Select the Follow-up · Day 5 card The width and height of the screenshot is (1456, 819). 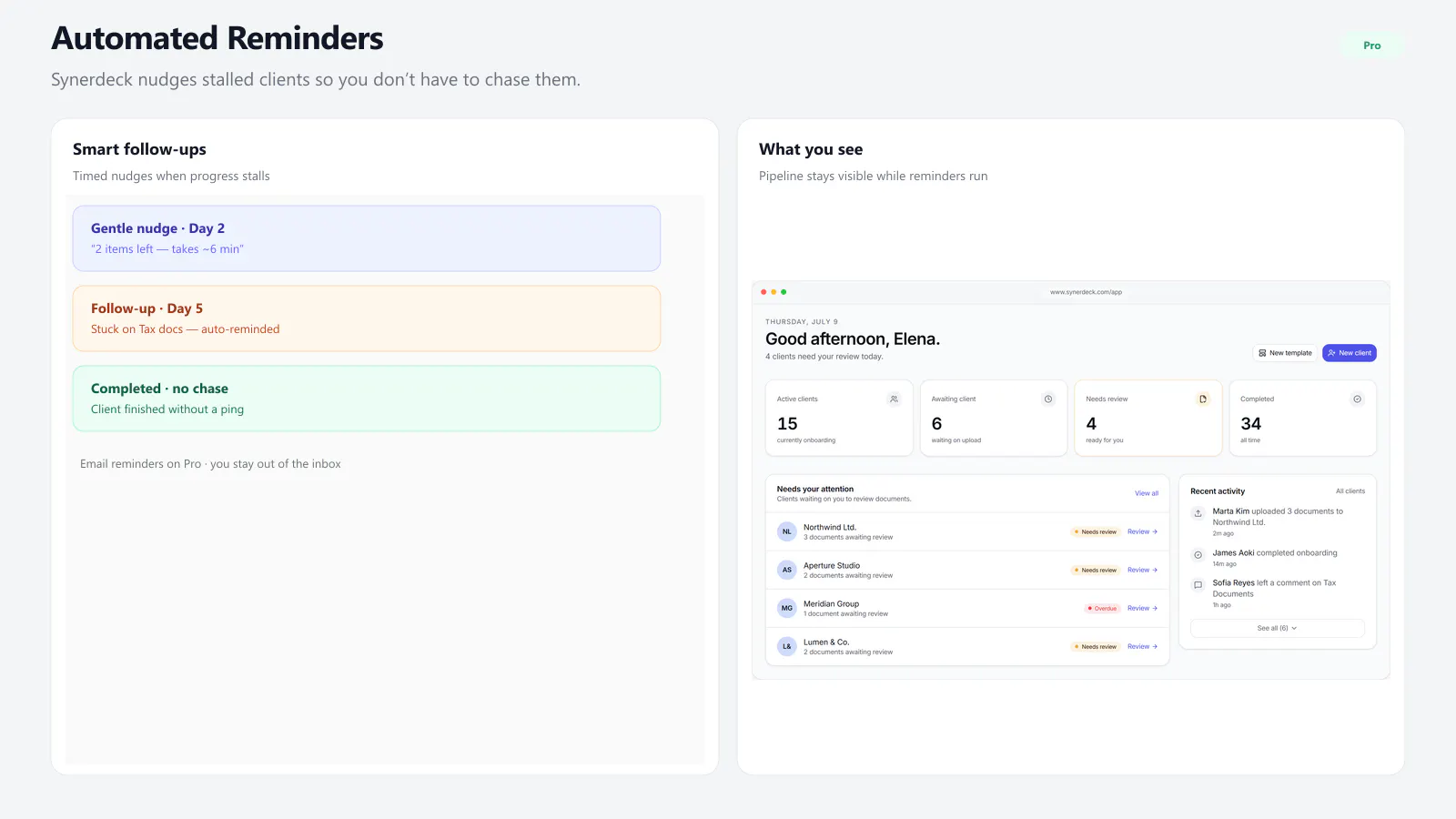(367, 318)
